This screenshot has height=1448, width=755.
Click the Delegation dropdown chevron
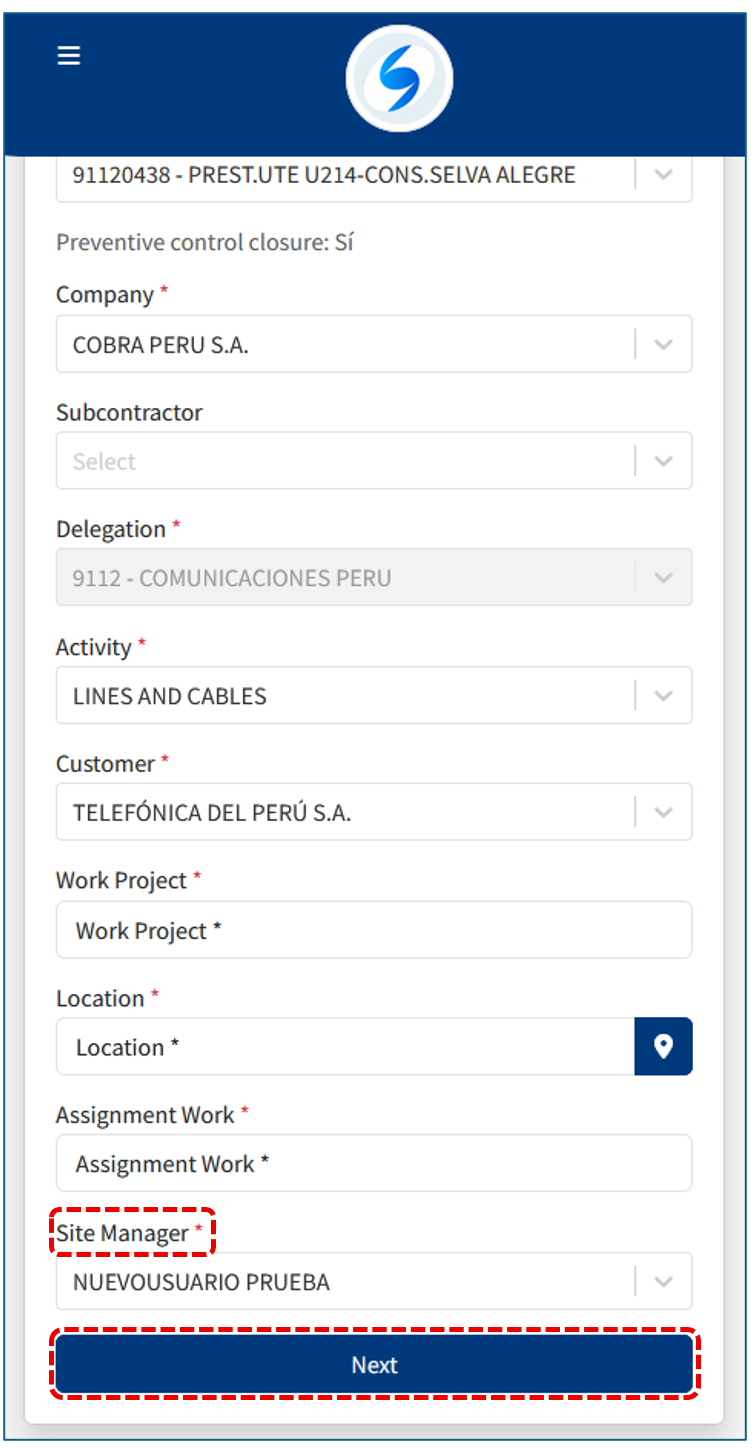(663, 577)
